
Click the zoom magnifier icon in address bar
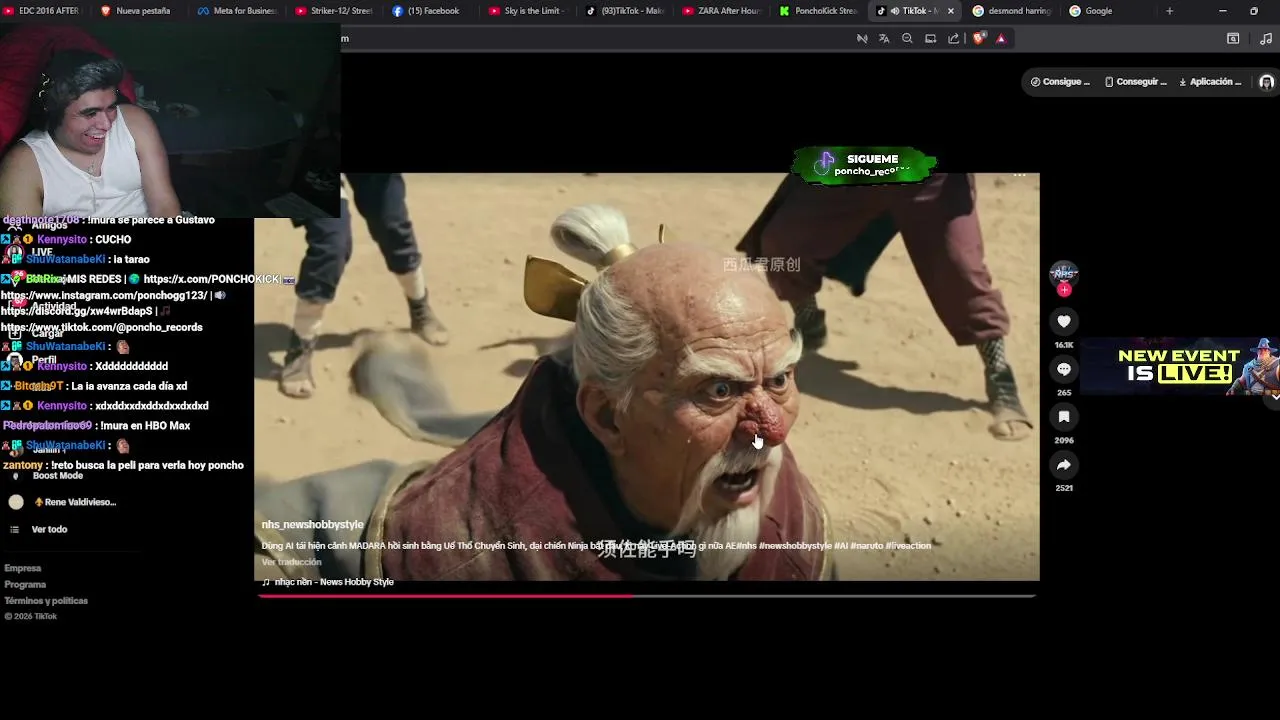pos(907,38)
